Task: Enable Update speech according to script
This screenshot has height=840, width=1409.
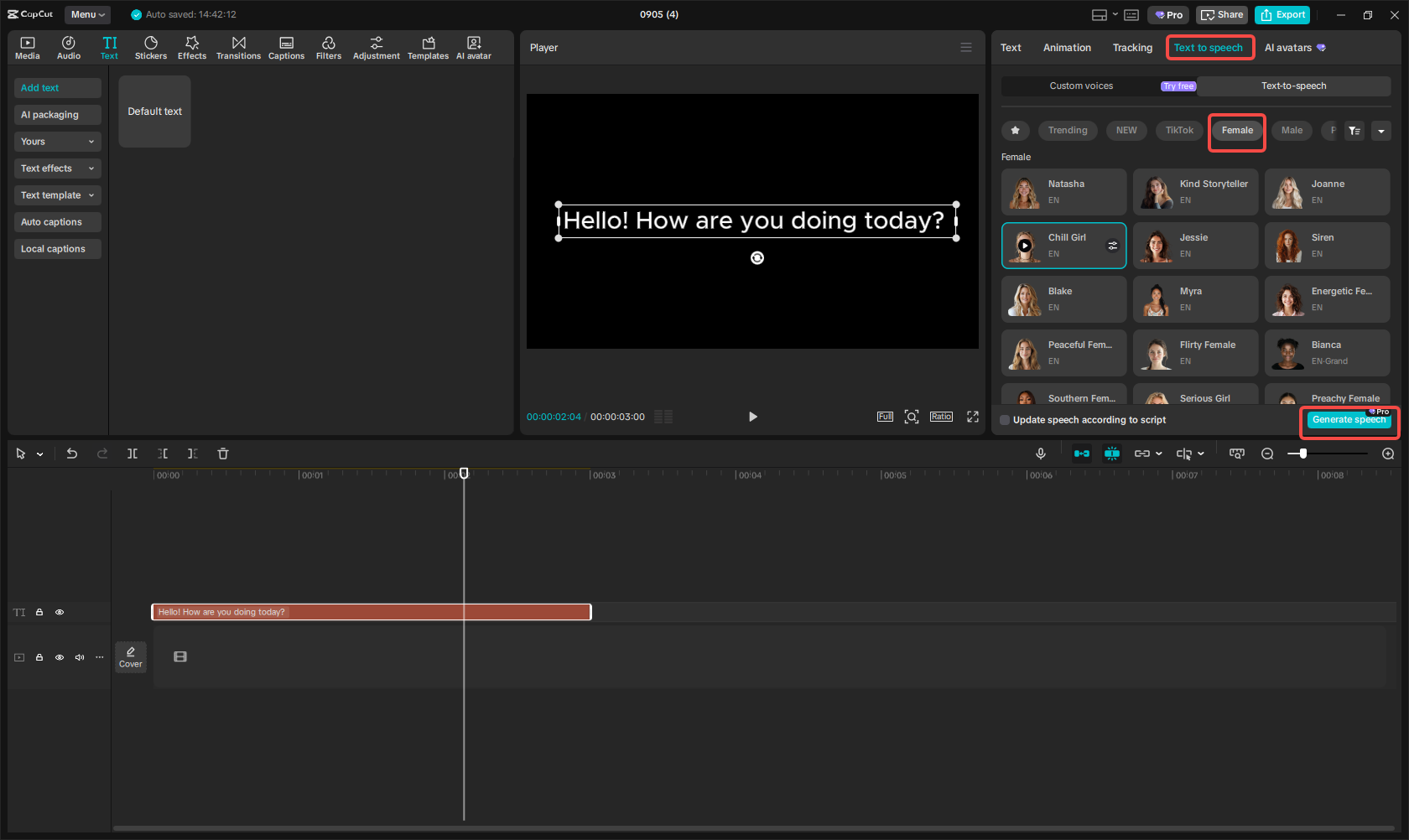Action: (1006, 420)
